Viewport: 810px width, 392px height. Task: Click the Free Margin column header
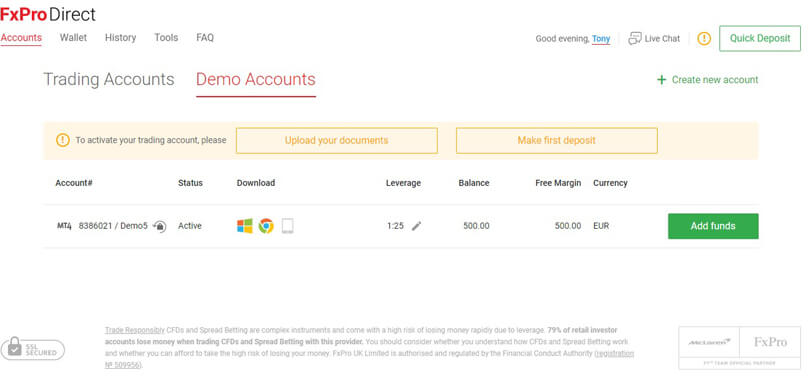(x=558, y=183)
